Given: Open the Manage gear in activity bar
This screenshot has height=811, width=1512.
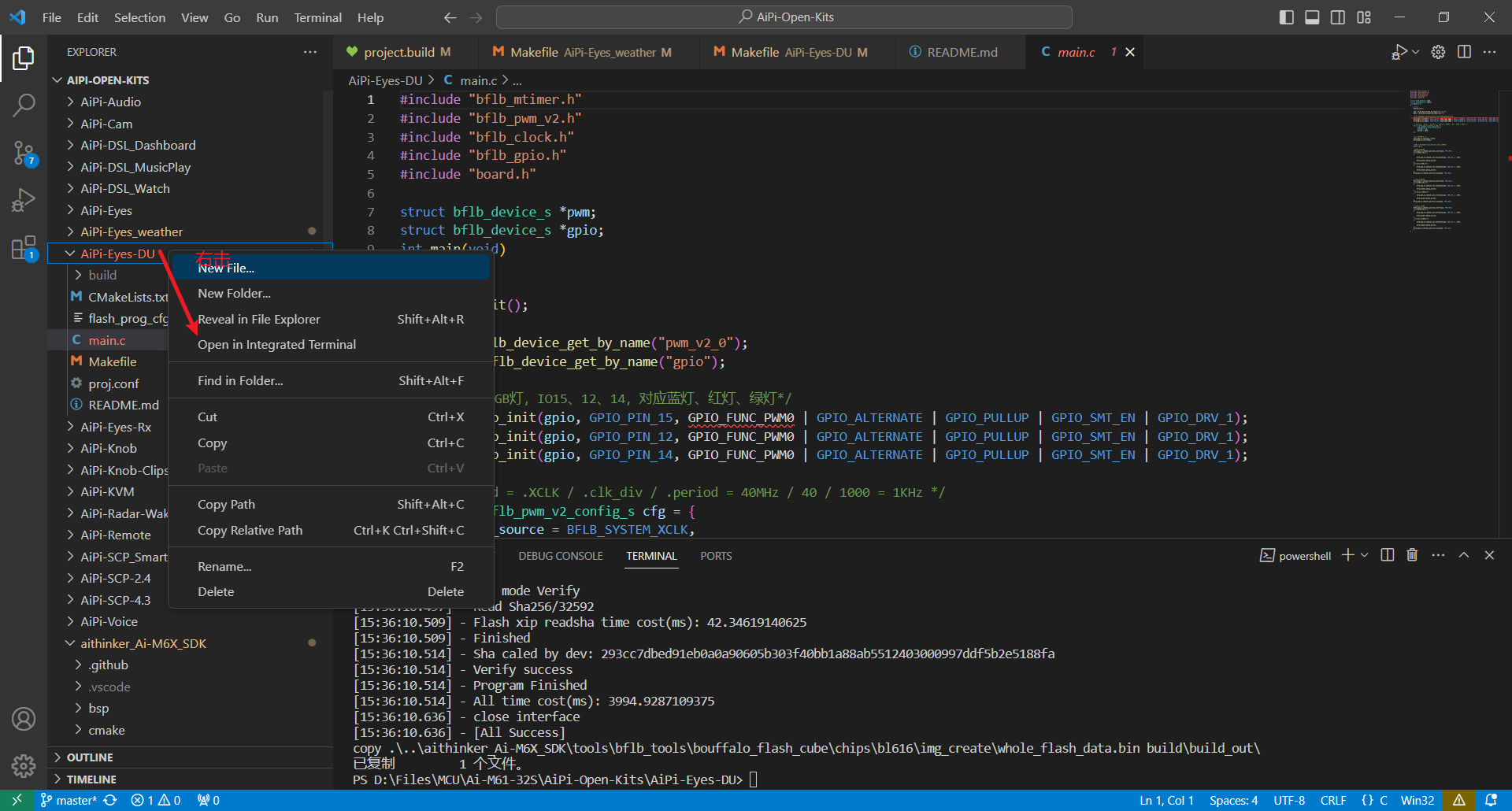Looking at the screenshot, I should [24, 765].
